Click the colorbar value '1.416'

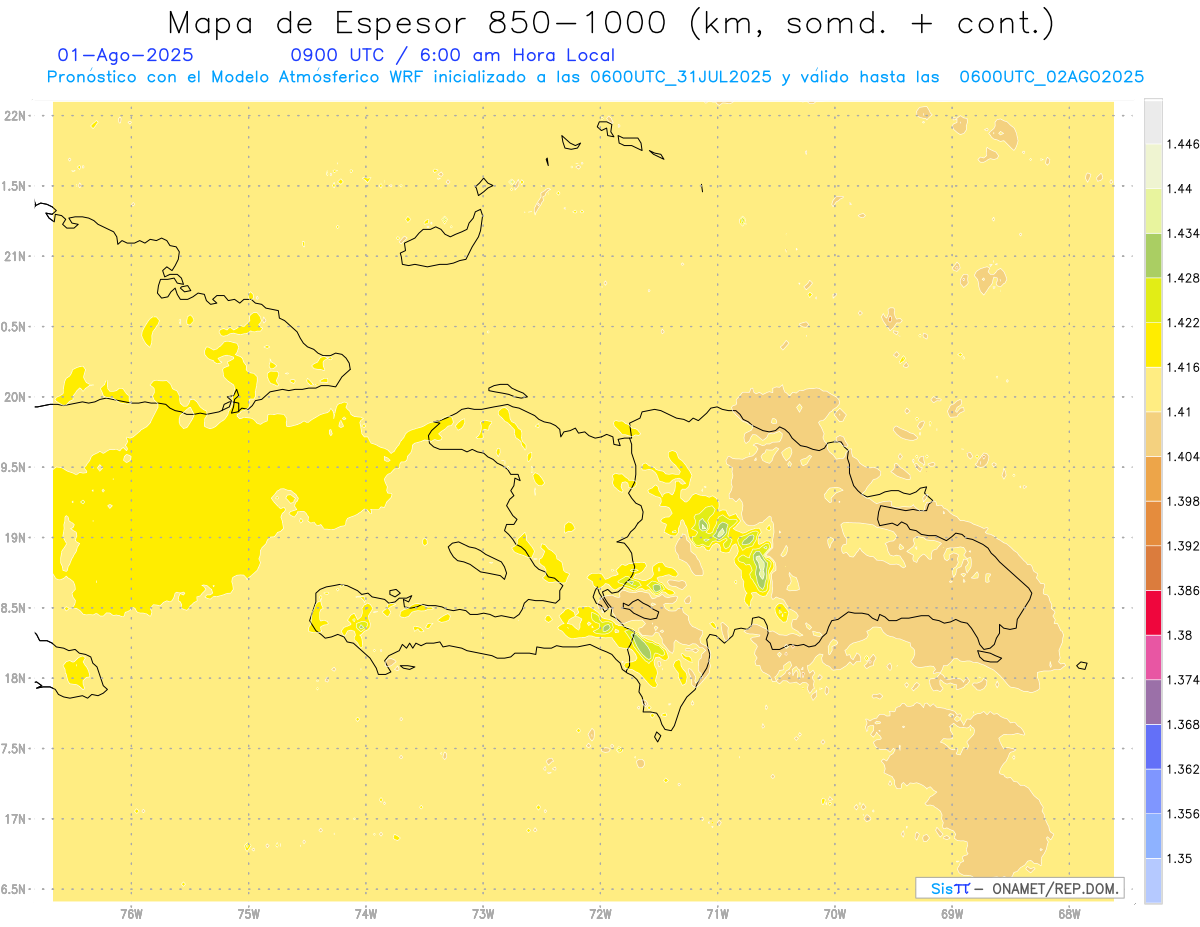click(x=1182, y=367)
